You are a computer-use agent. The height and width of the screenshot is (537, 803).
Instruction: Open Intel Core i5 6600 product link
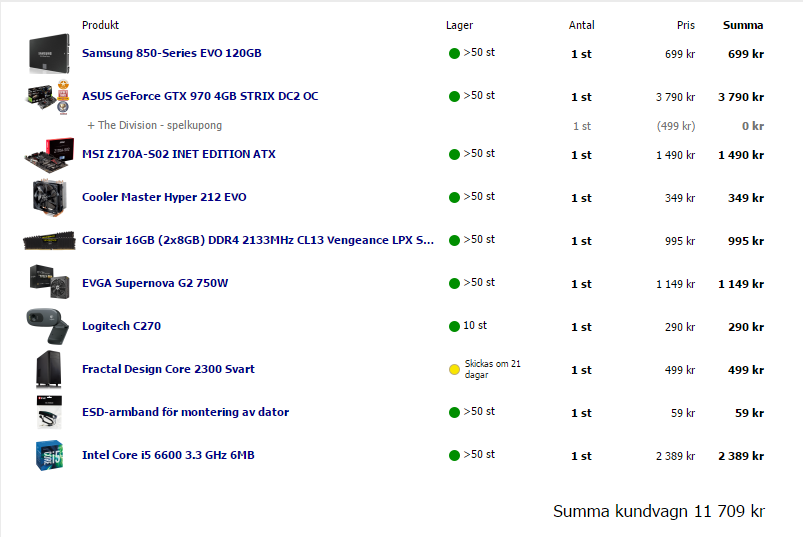[x=168, y=455]
